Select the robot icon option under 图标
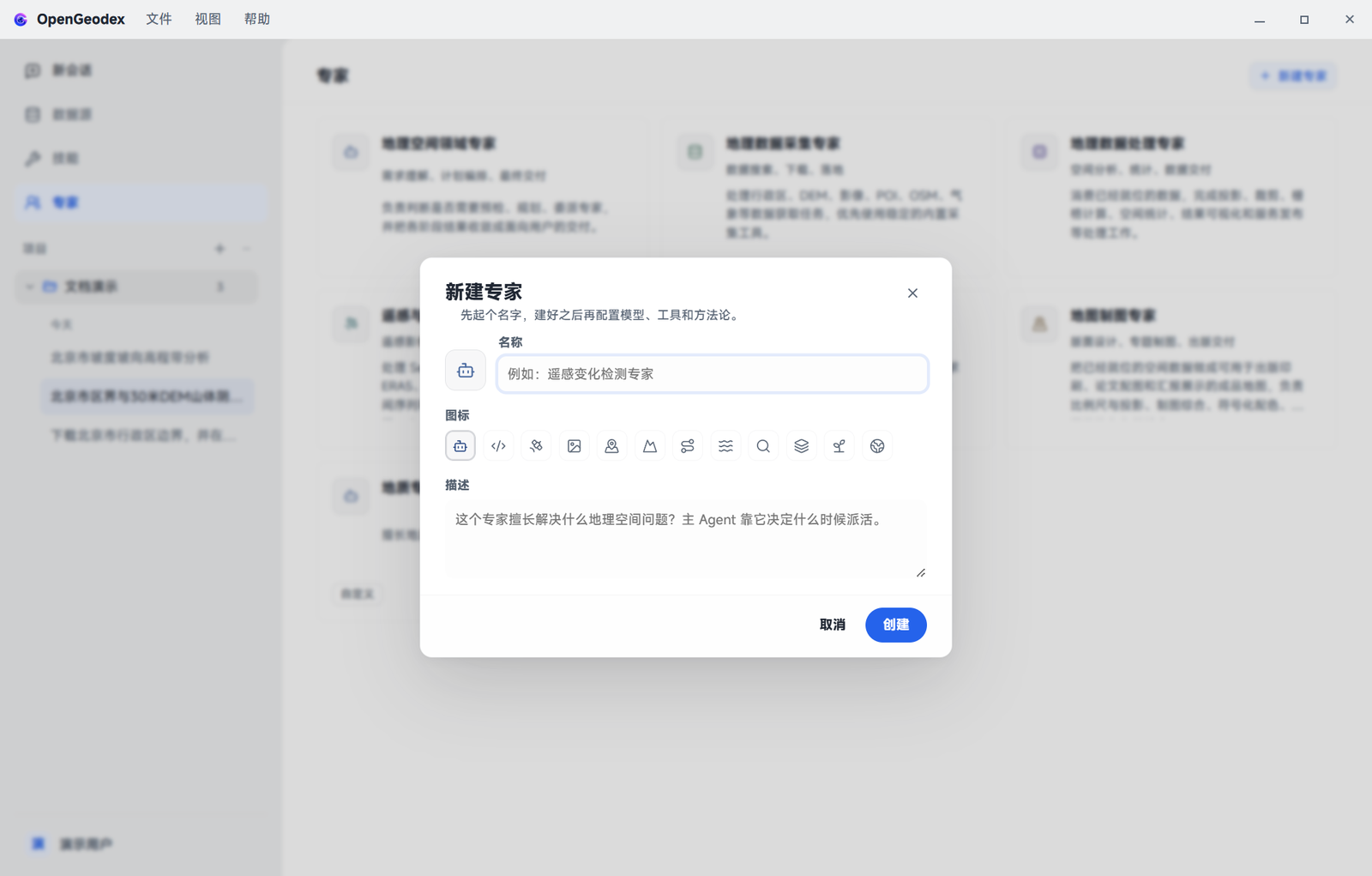Screen dimensions: 1372x876 point(460,446)
